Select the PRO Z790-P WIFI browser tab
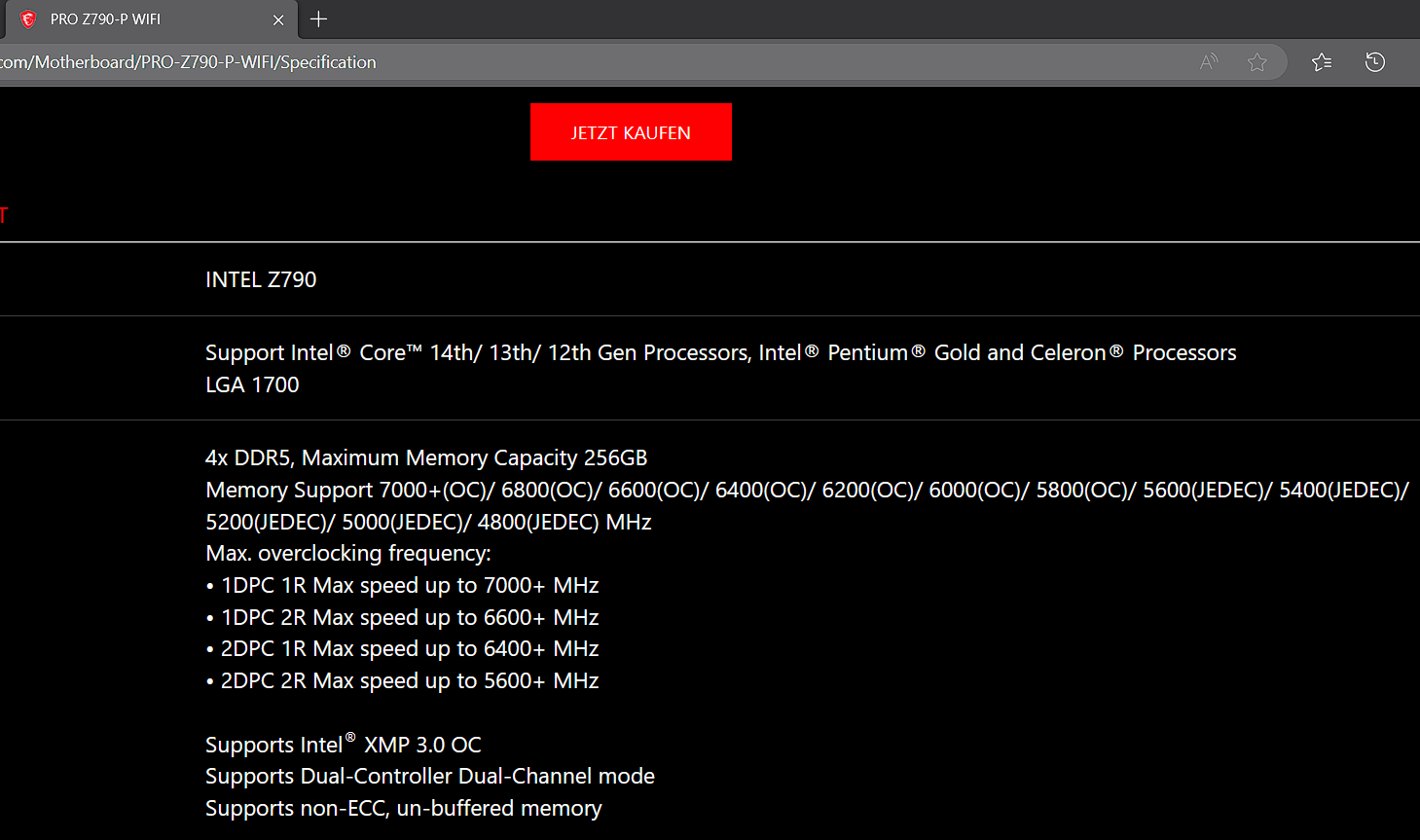 pos(146,18)
